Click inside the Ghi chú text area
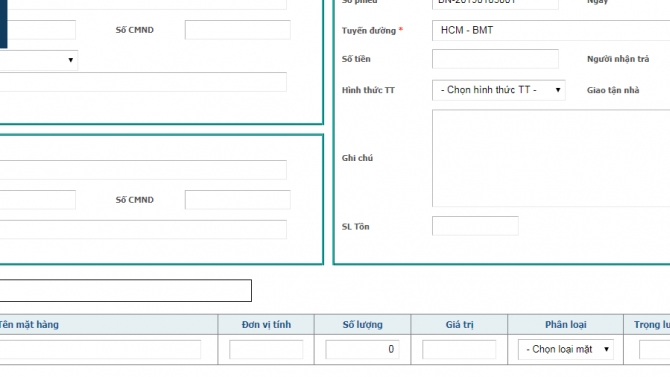This screenshot has width=670, height=377. coord(551,158)
